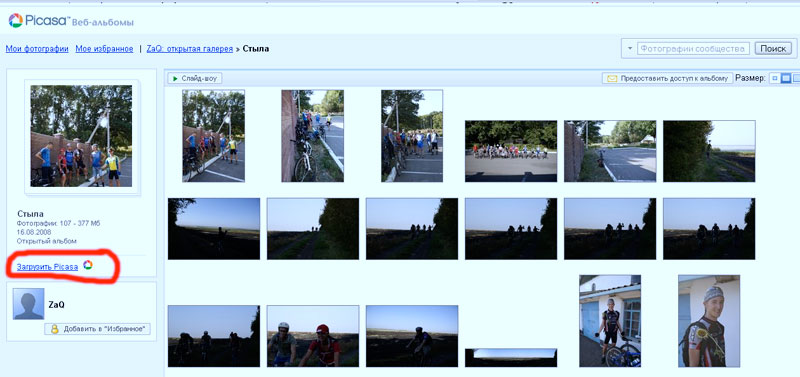Click ZaQ's profile avatar picture
This screenshot has width=800, height=377.
[x=29, y=304]
